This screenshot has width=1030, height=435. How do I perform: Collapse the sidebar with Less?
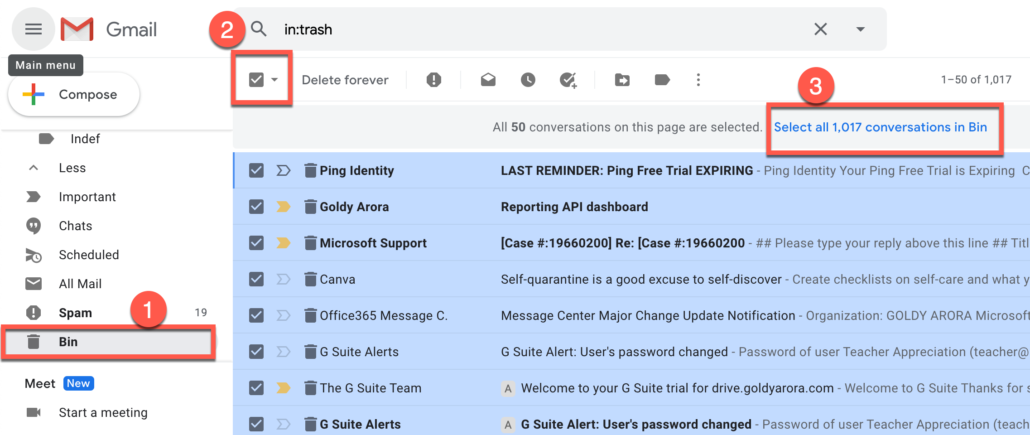pyautogui.click(x=72, y=168)
